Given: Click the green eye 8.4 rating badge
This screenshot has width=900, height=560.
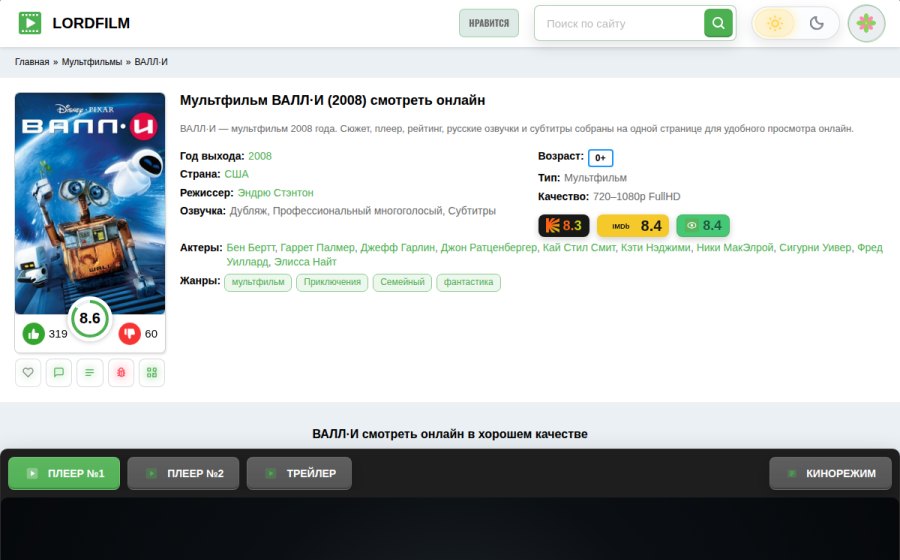Looking at the screenshot, I should [x=703, y=225].
